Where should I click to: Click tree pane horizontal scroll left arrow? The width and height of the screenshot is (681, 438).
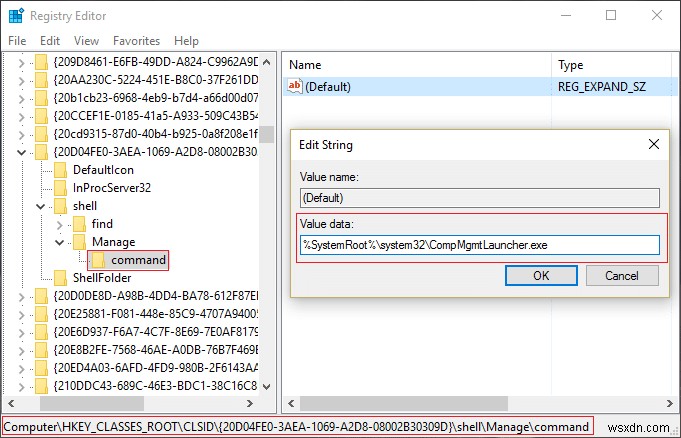(x=11, y=404)
